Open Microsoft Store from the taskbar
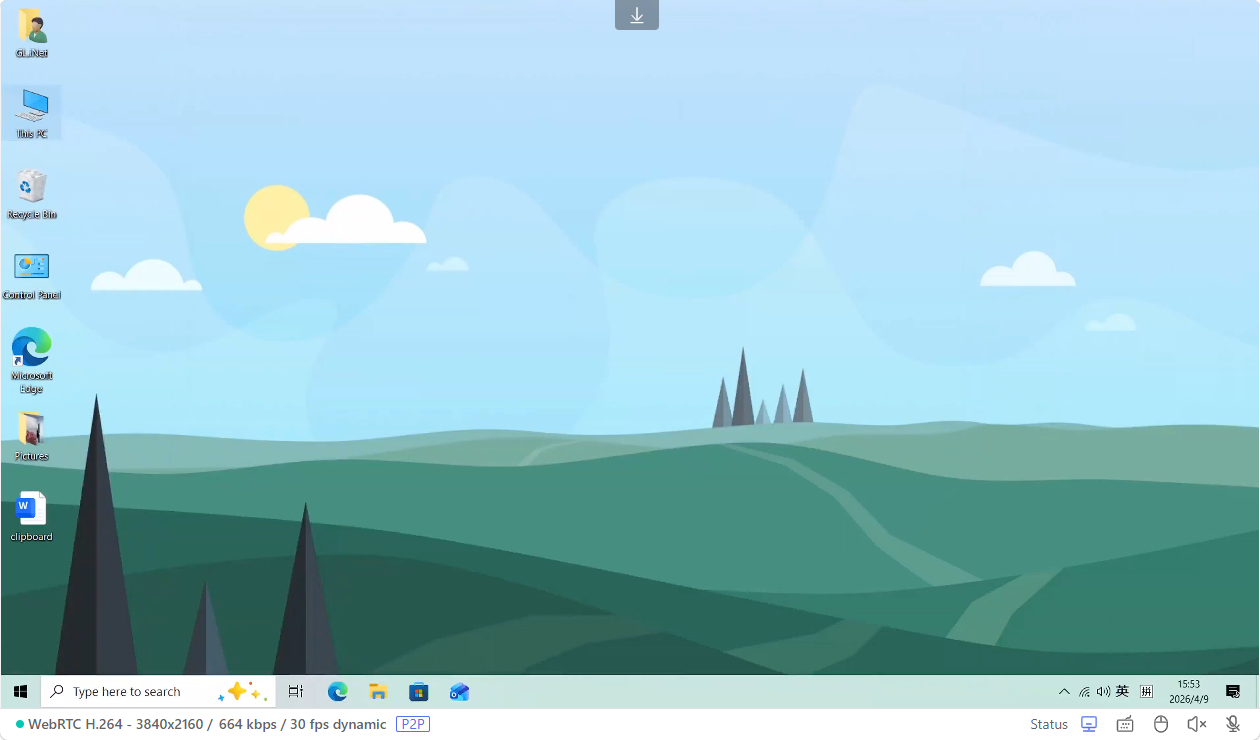 [419, 692]
